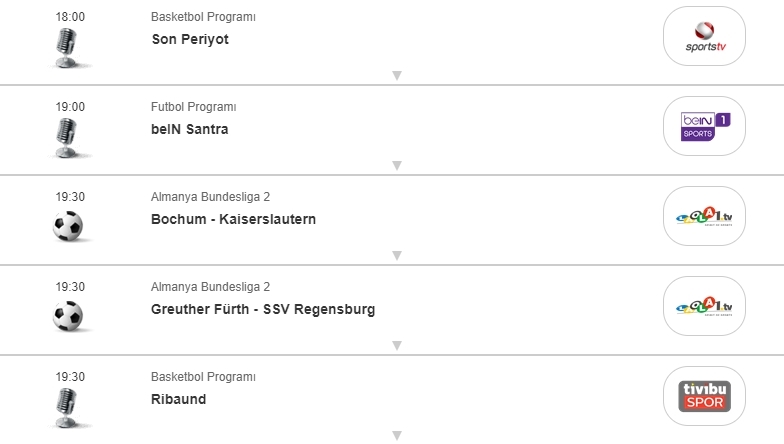Image resolution: width=784 pixels, height=444 pixels.
Task: Open the Sports TV channel logo
Action: 705,37
